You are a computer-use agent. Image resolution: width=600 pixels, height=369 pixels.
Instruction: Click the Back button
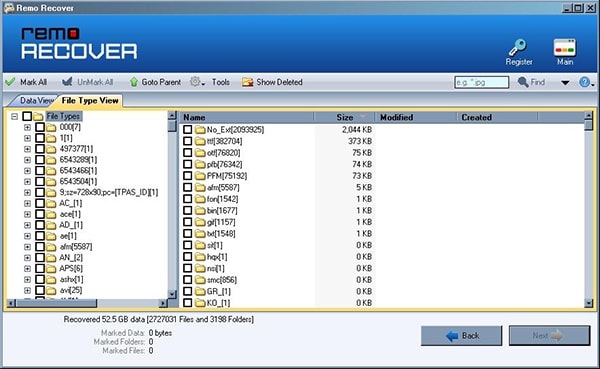coord(461,336)
